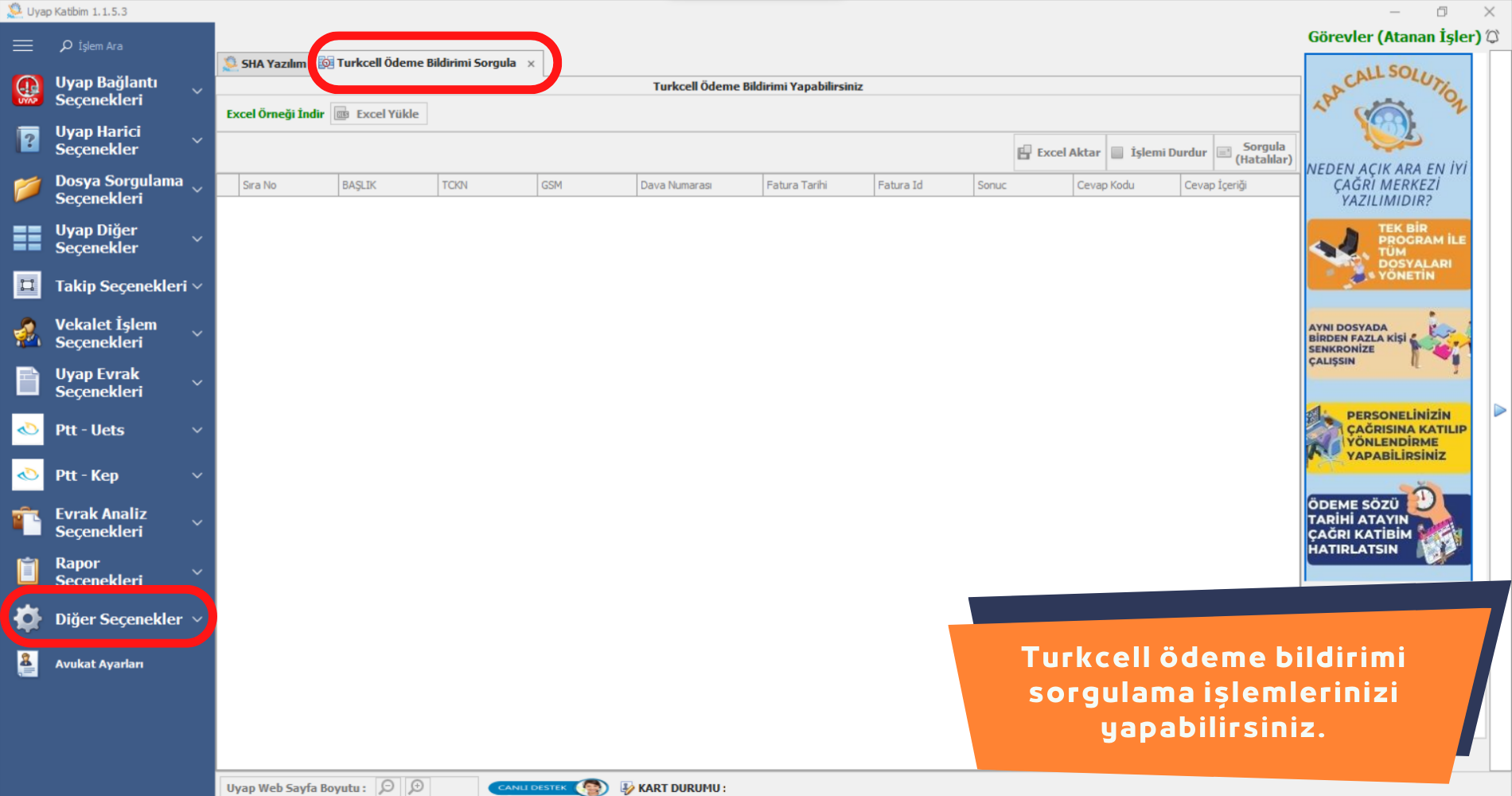The height and width of the screenshot is (796, 1512).
Task: Click the Takip Seçenekleri icon
Action: 27,285
